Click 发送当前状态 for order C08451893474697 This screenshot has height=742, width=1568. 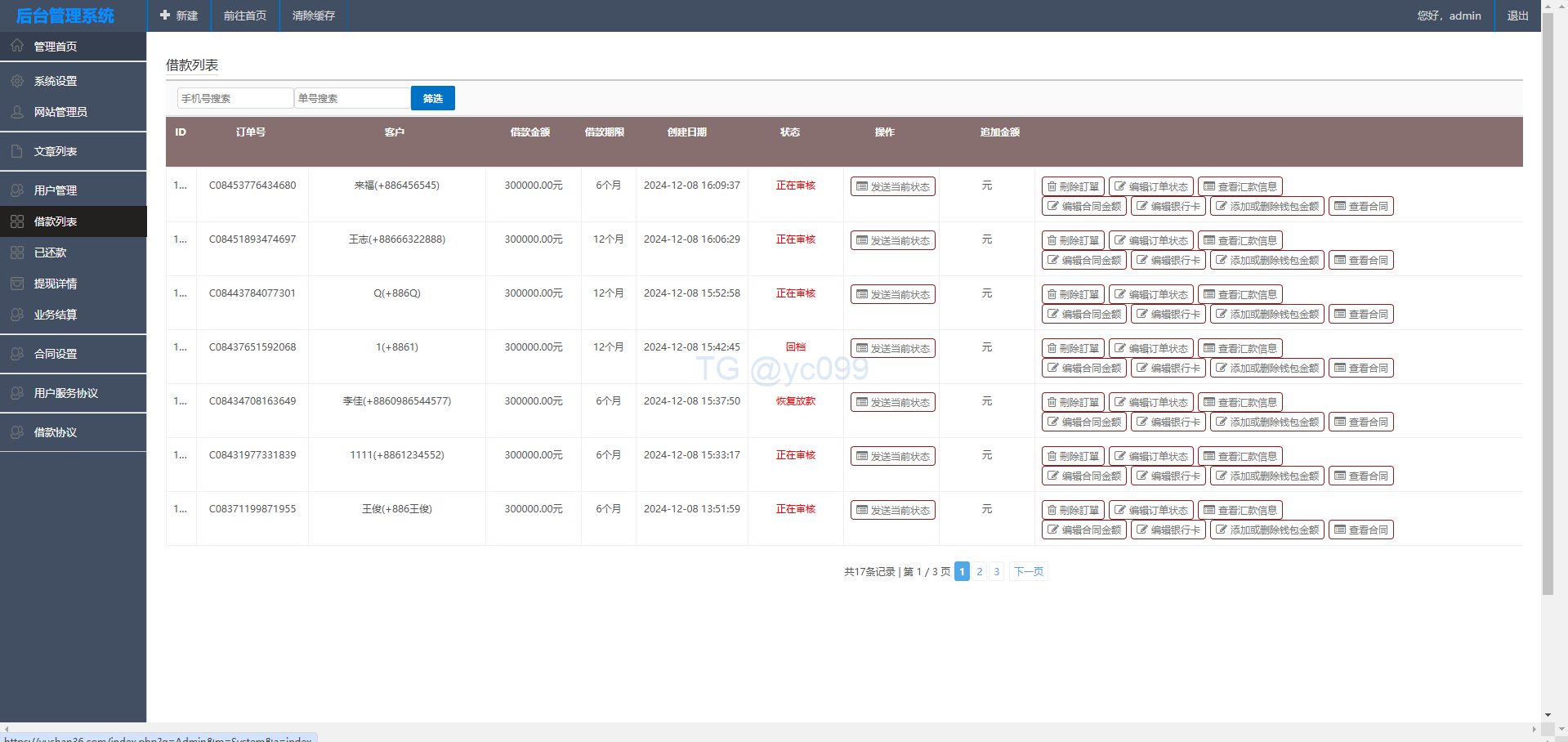tap(892, 241)
